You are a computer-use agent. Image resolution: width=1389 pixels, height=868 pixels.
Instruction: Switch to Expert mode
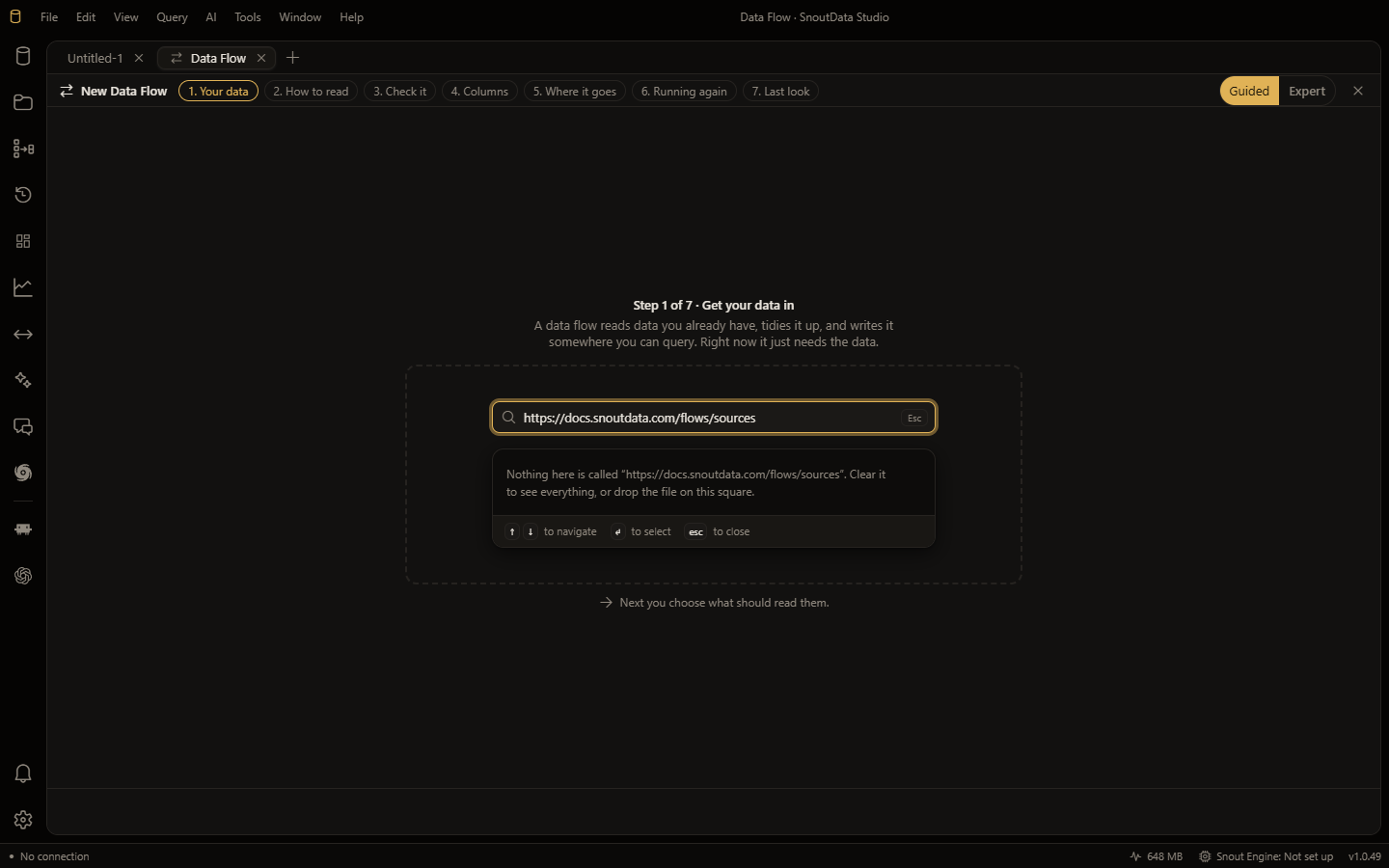(1307, 91)
